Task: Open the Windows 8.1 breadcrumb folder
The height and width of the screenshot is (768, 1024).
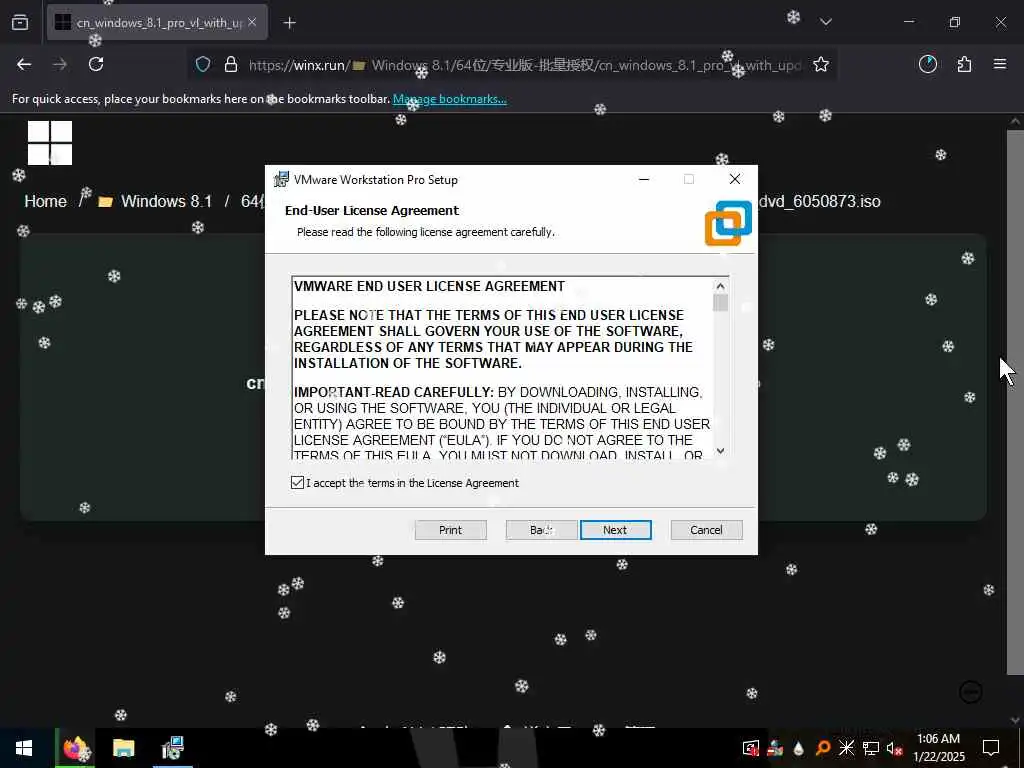Action: pos(167,201)
